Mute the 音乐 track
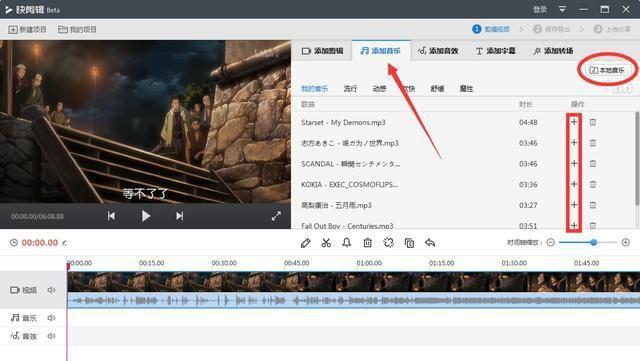 (51, 318)
